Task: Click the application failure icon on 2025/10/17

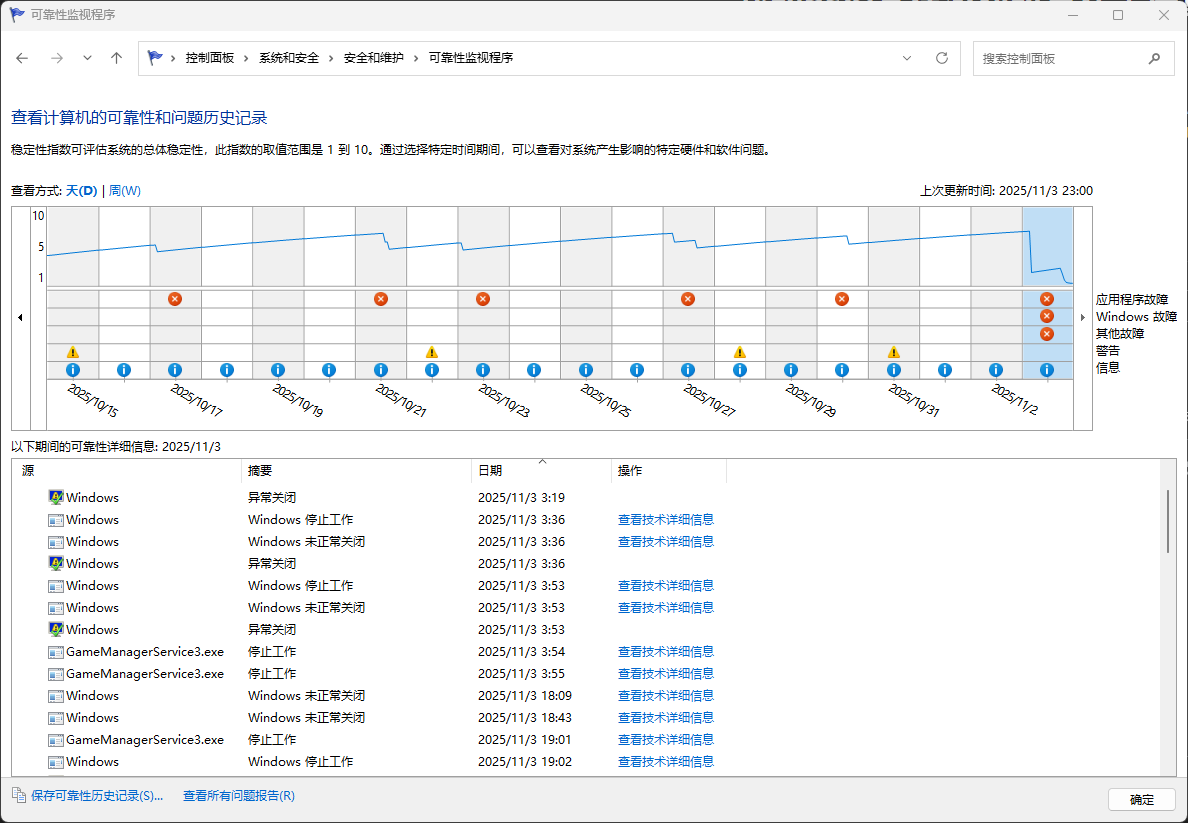Action: [x=175, y=299]
